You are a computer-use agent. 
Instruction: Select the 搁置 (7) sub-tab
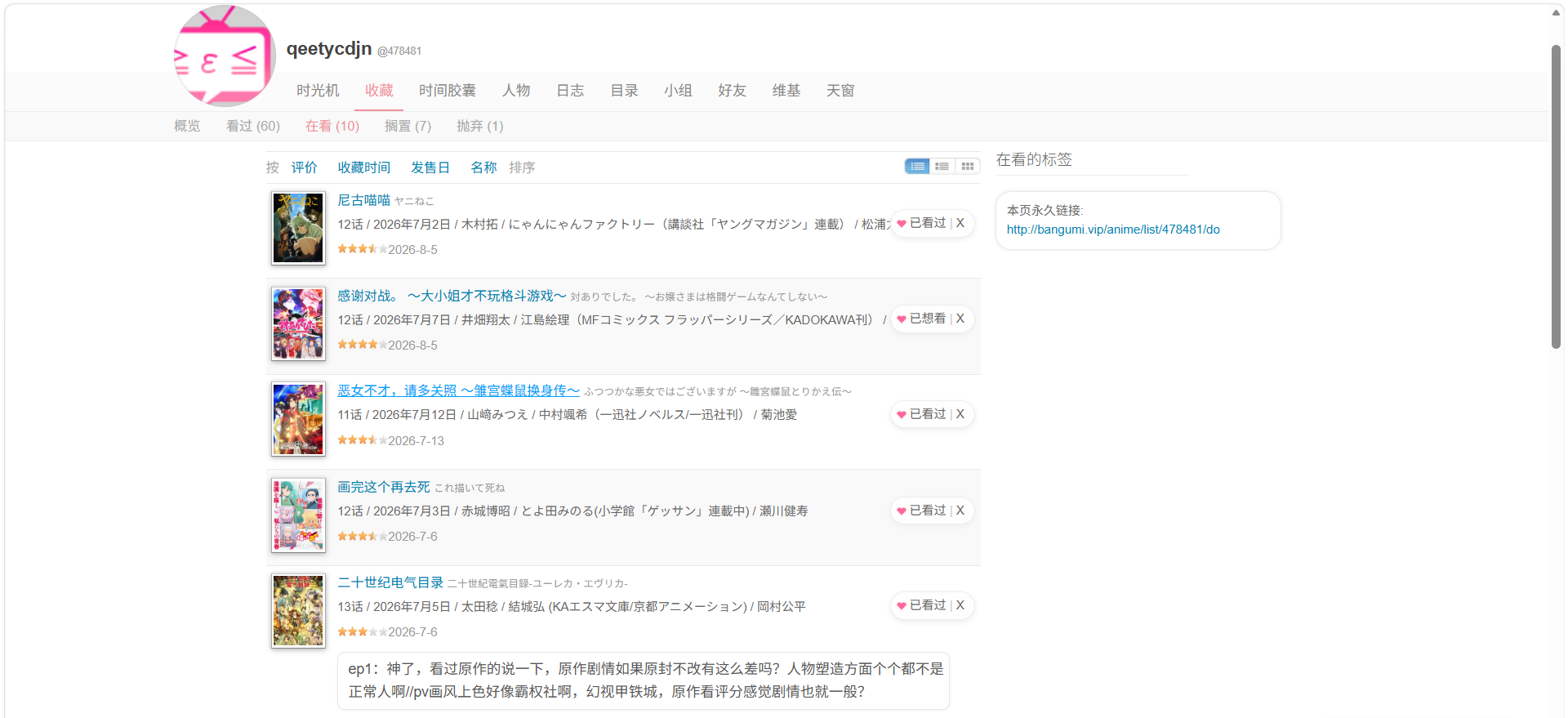point(408,126)
